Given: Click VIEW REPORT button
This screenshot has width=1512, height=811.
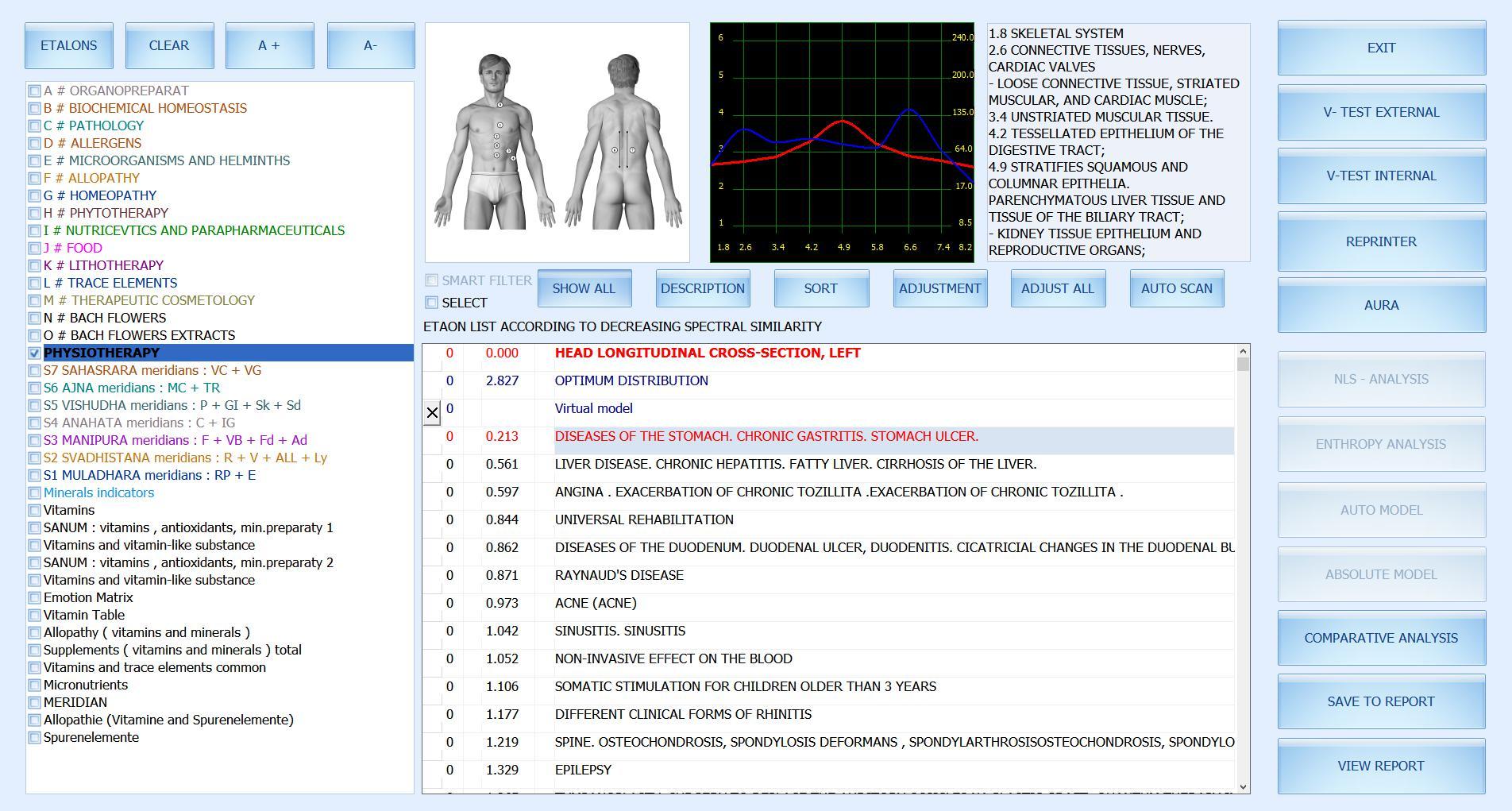Looking at the screenshot, I should tap(1382, 766).
